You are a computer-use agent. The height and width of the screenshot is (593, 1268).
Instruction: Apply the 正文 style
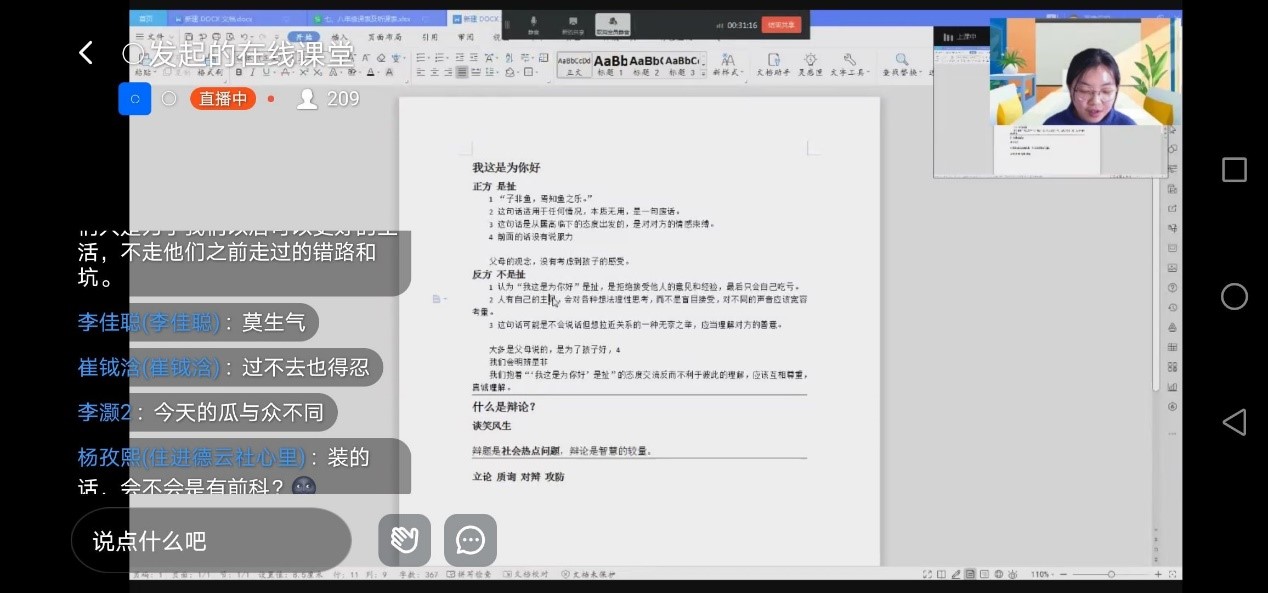(573, 65)
